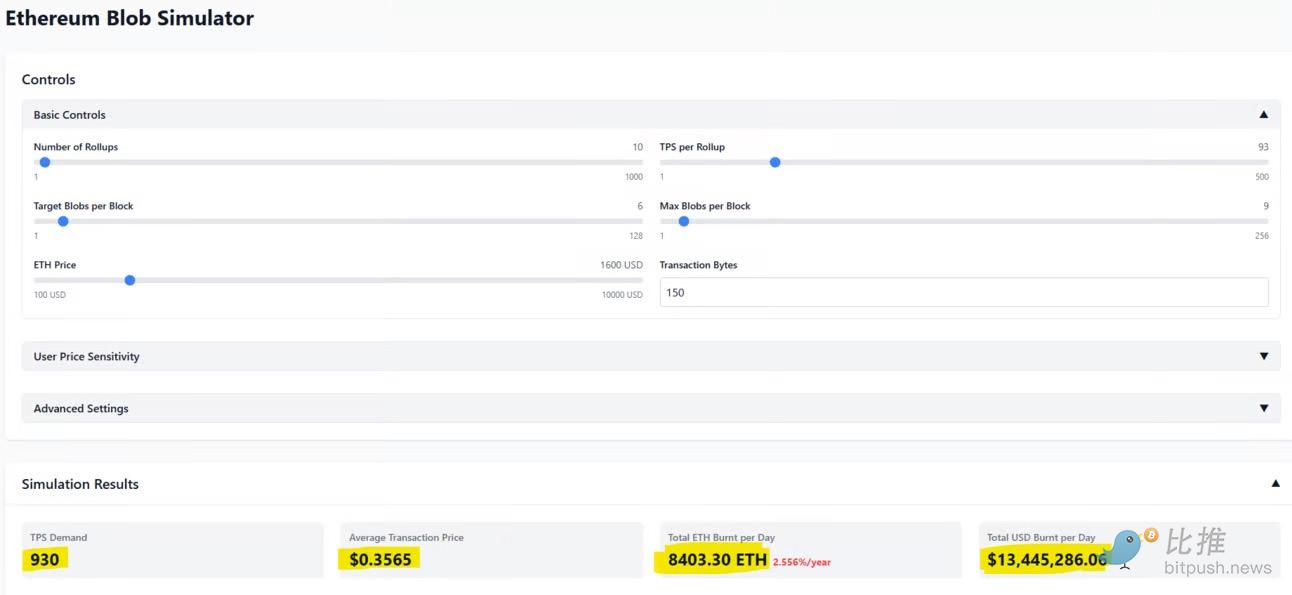Click the Transaction Bytes label

click(698, 265)
